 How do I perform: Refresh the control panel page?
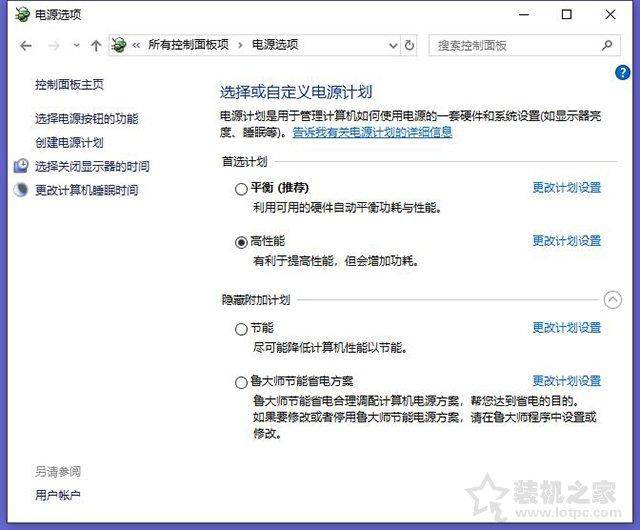(x=409, y=45)
